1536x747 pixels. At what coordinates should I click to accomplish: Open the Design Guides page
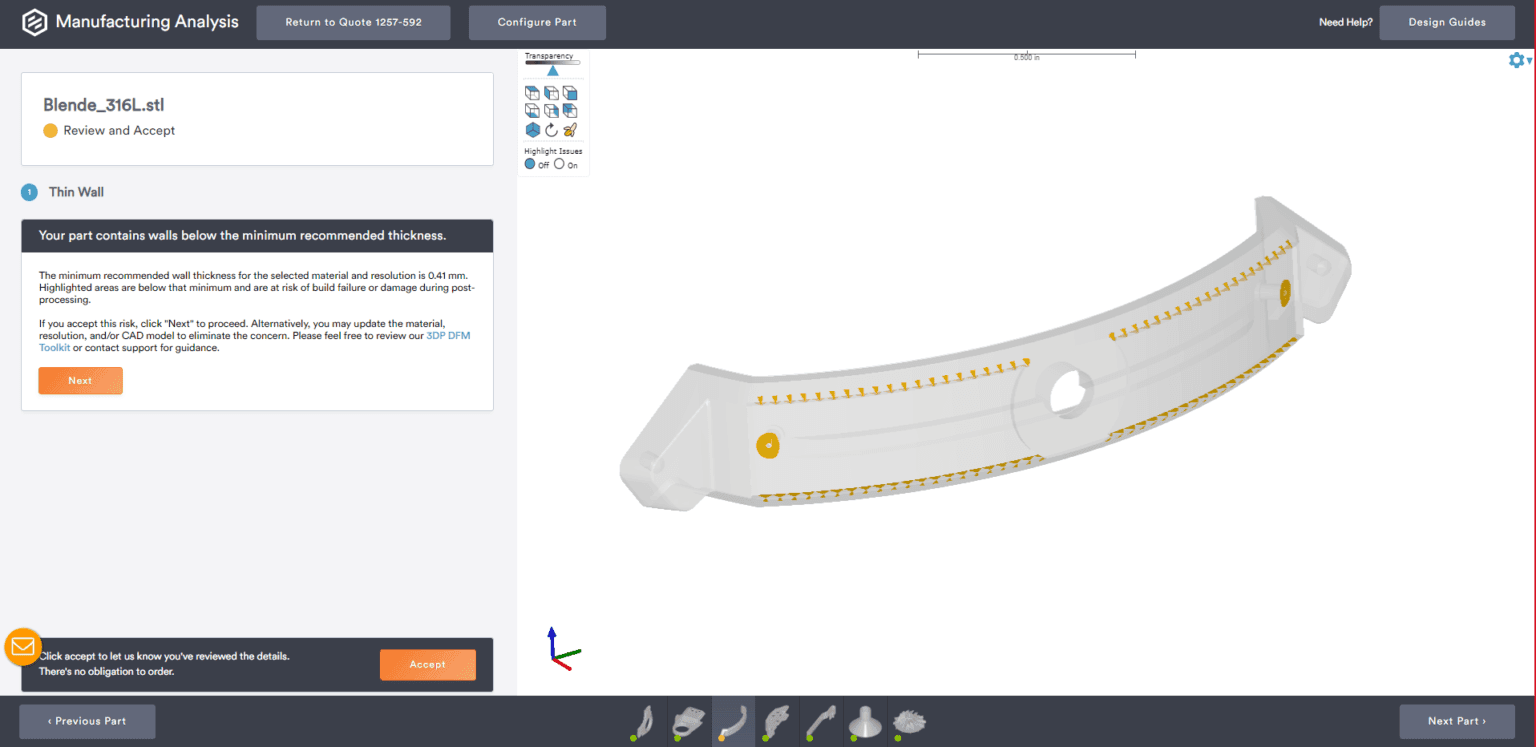click(1447, 22)
